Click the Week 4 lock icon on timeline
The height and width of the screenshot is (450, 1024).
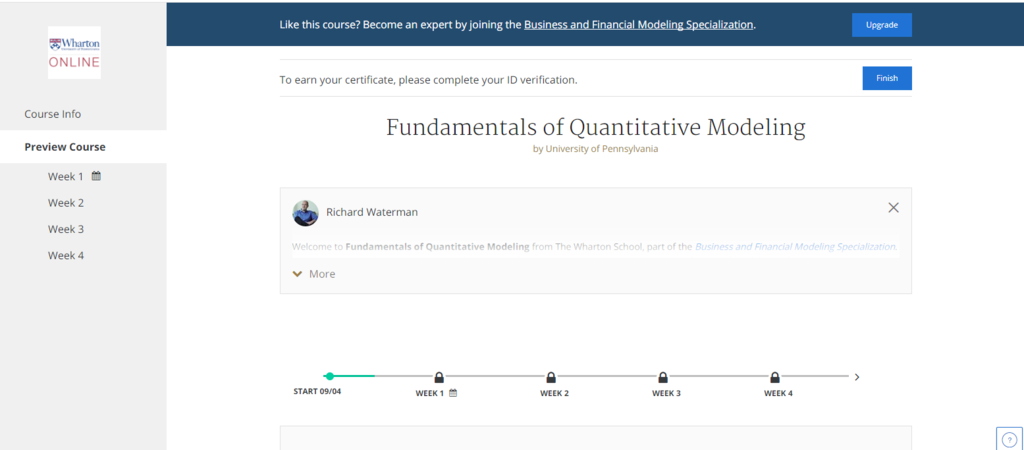[x=775, y=377]
